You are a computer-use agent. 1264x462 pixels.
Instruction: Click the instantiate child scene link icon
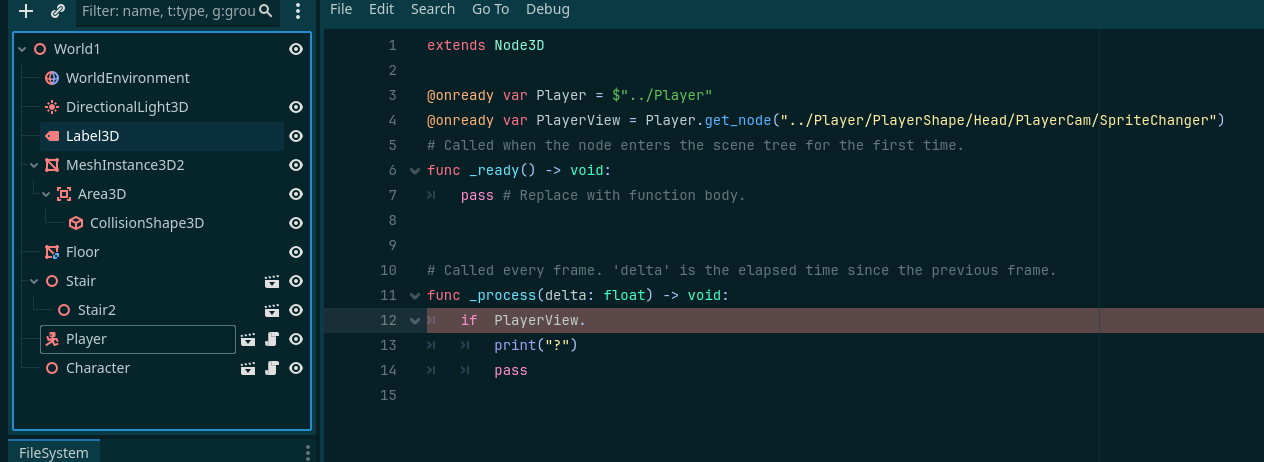[x=58, y=12]
